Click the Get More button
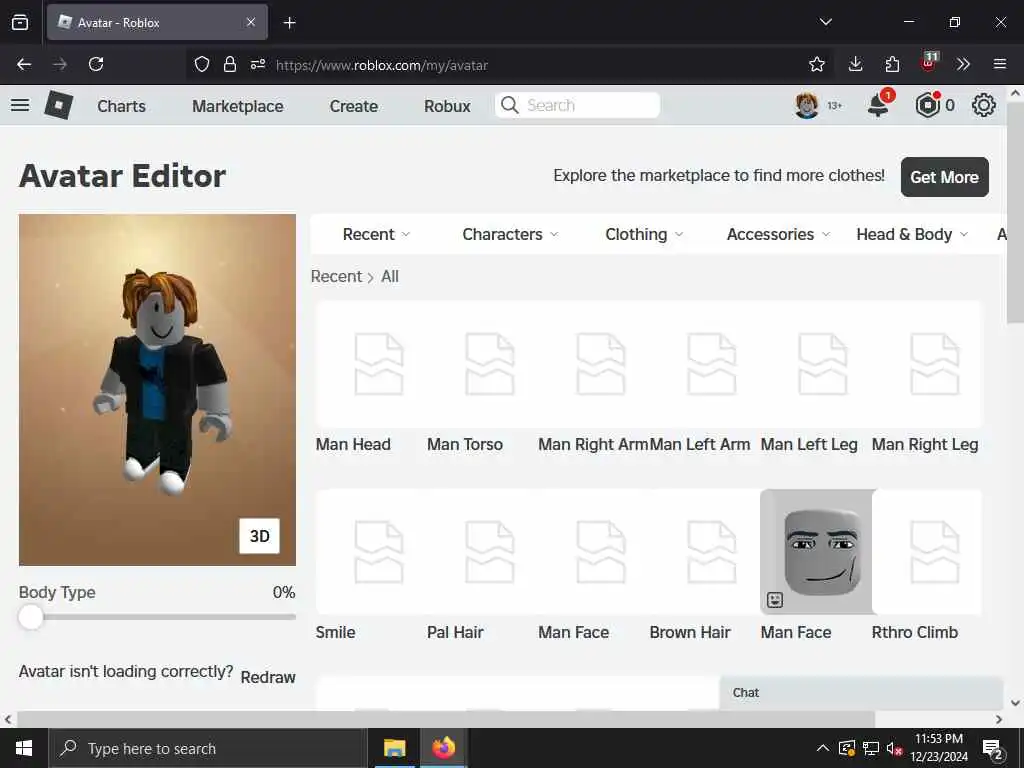Image resolution: width=1024 pixels, height=768 pixels. click(944, 177)
